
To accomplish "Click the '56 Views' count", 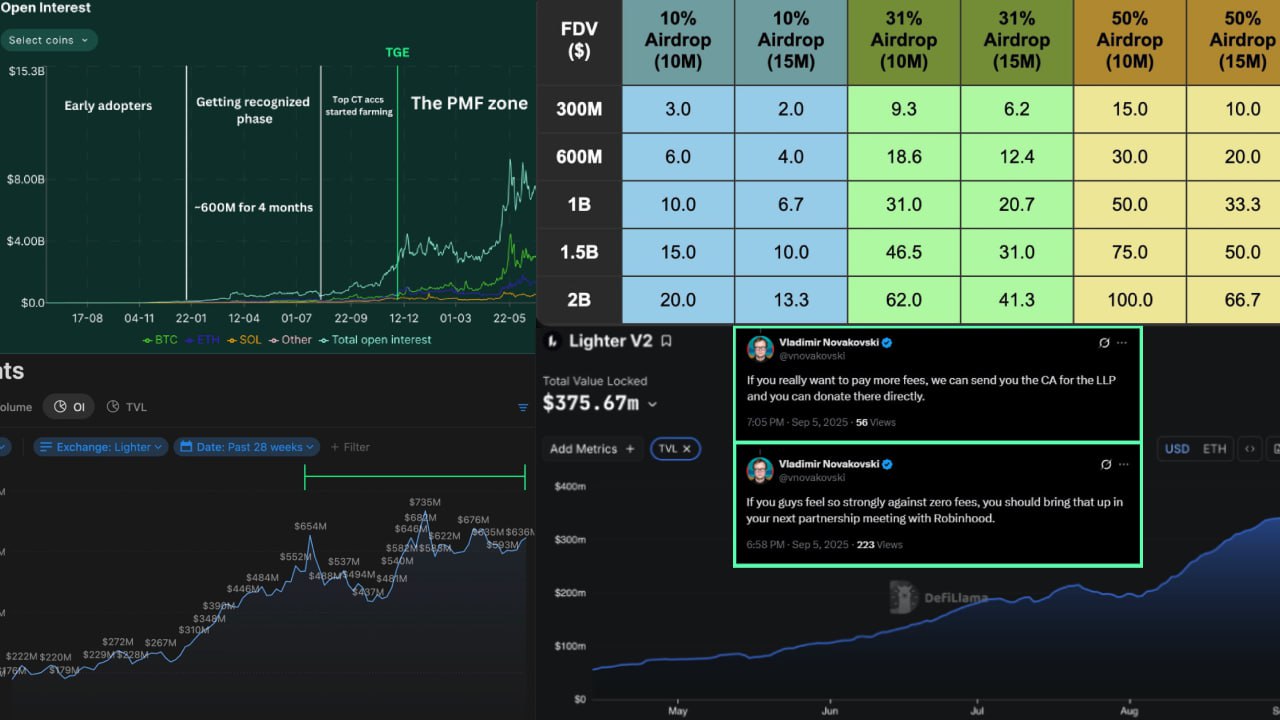I will pos(876,422).
